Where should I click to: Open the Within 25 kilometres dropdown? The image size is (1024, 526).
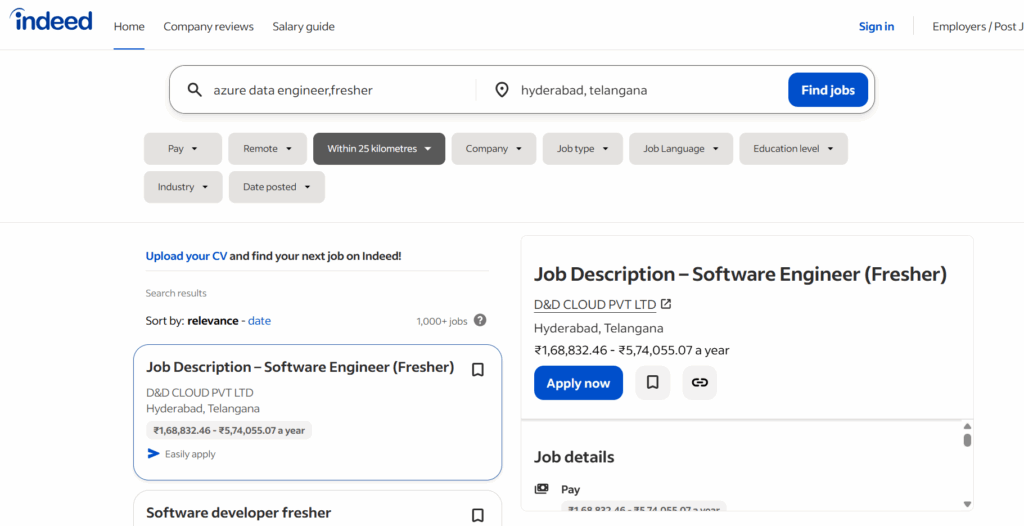(x=379, y=149)
